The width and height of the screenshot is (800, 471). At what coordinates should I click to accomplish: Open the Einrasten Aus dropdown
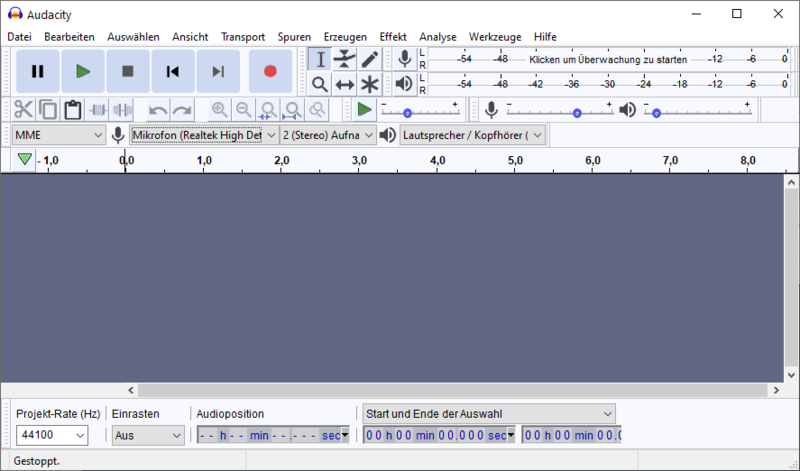[x=148, y=435]
